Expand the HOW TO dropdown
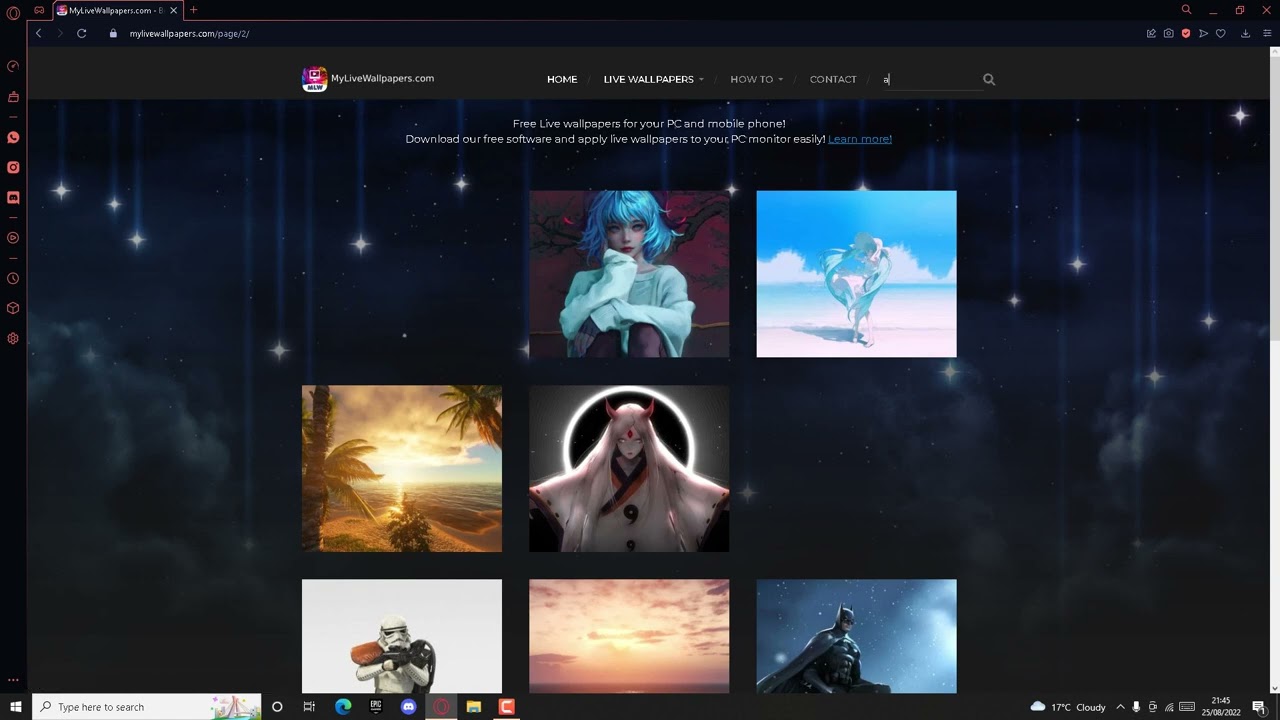The height and width of the screenshot is (720, 1280). [x=756, y=79]
